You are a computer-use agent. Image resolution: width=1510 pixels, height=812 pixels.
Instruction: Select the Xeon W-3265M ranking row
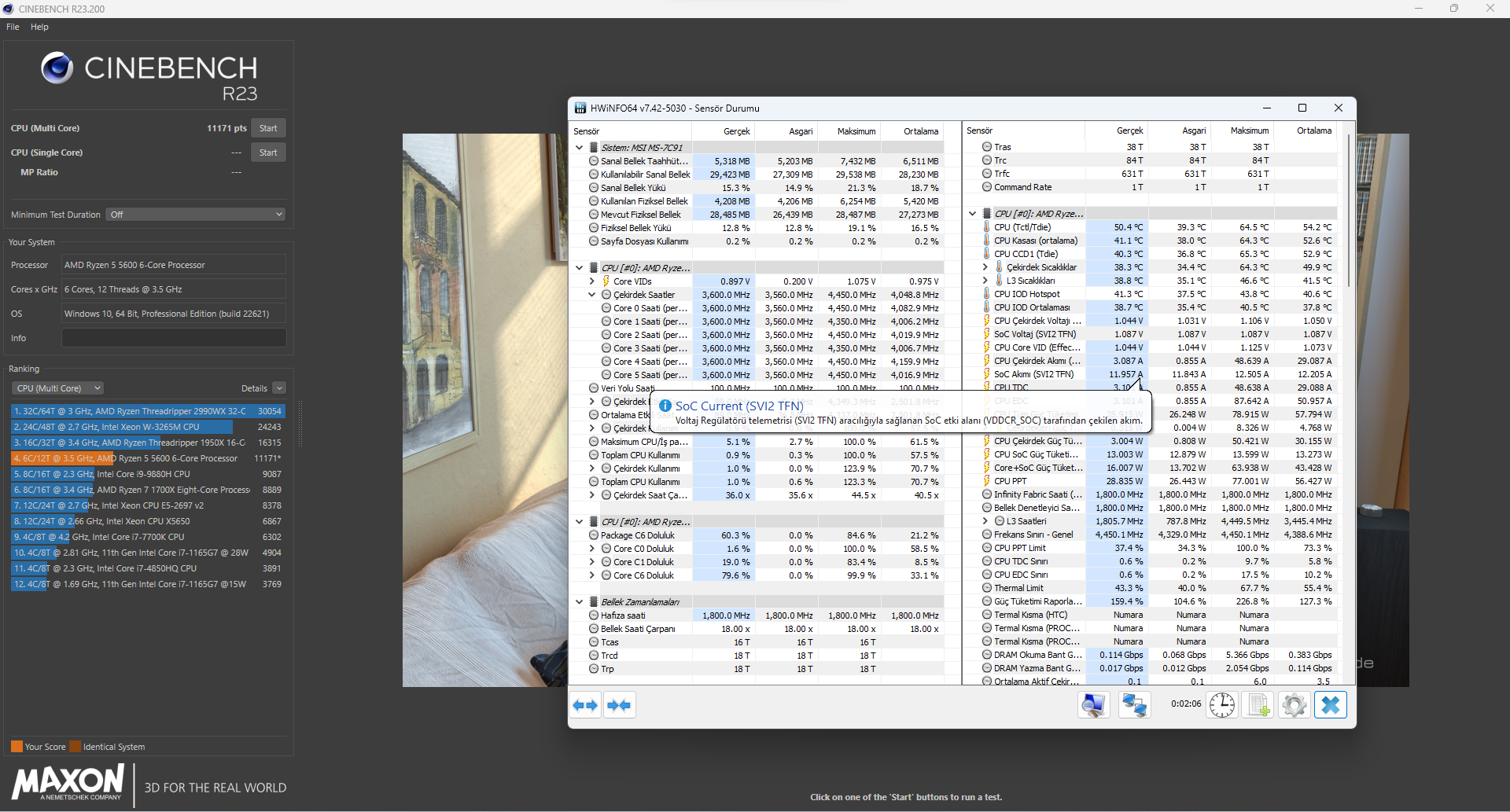tap(147, 427)
